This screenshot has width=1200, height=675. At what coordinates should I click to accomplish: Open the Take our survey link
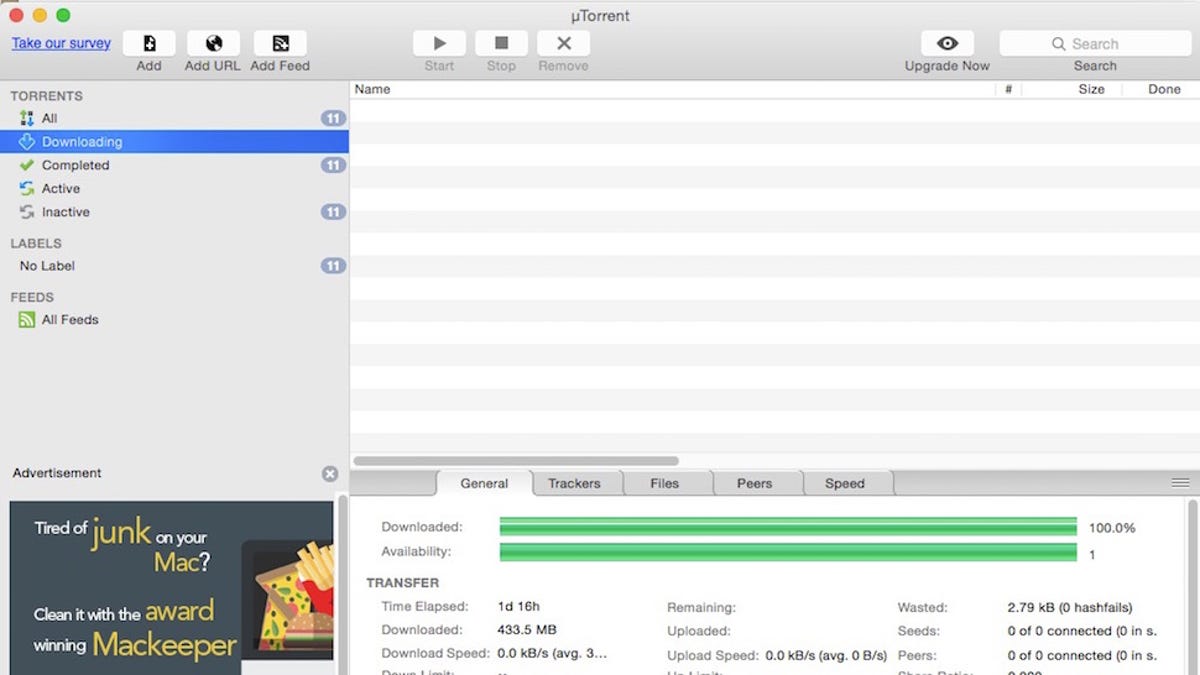click(61, 43)
